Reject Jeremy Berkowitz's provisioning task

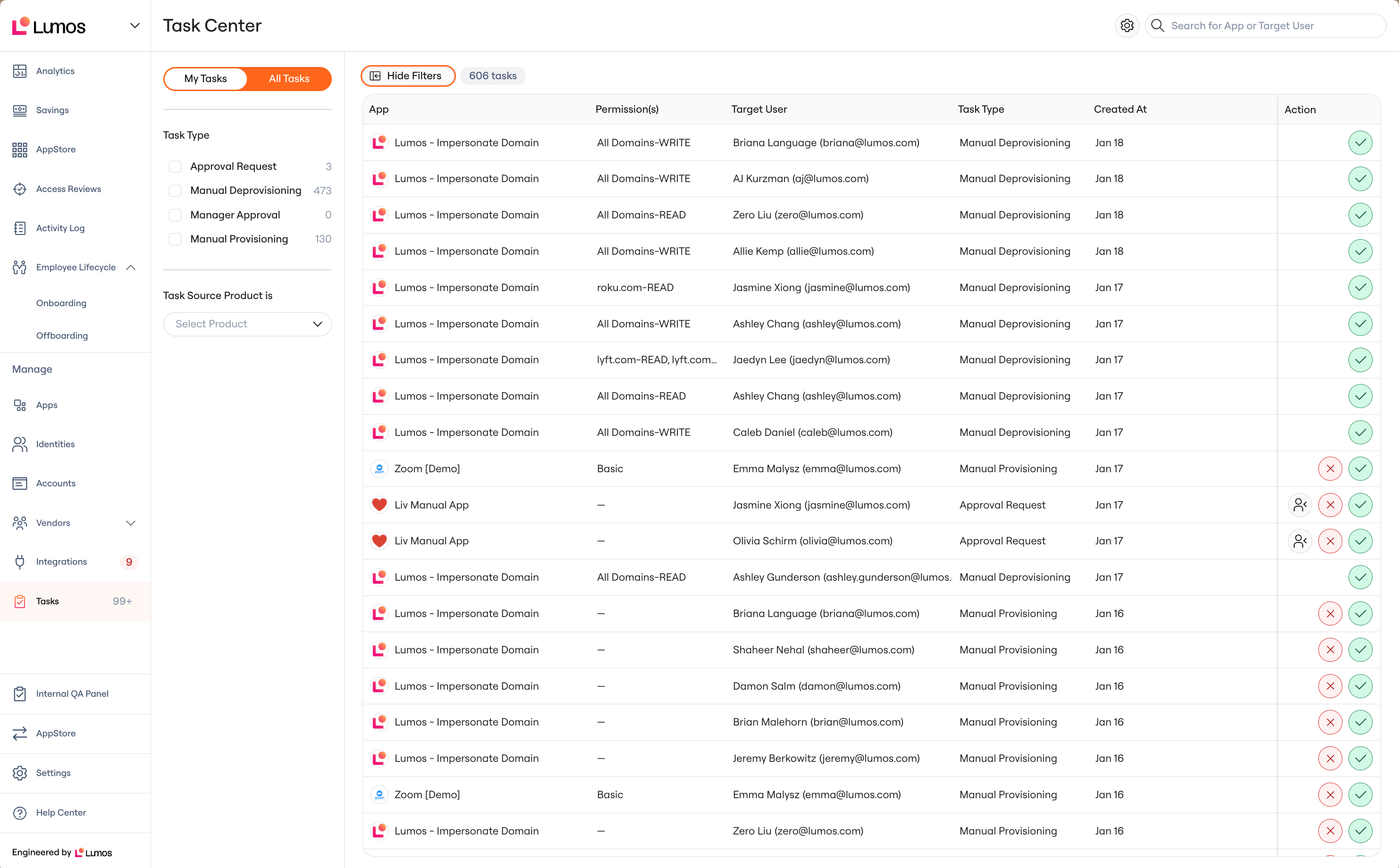pyautogui.click(x=1330, y=759)
